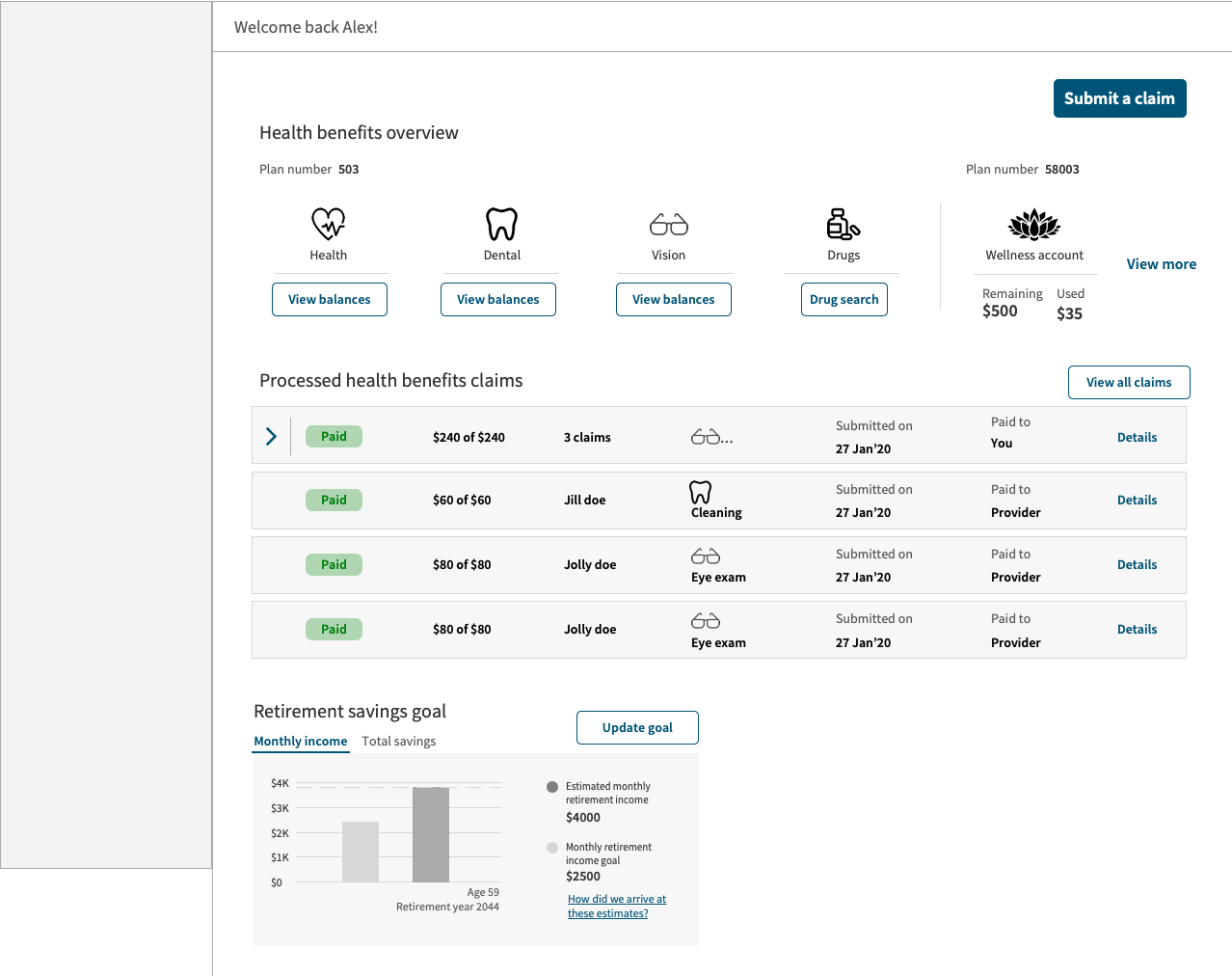Image resolution: width=1232 pixels, height=976 pixels.
Task: Click the '$240 of $240' amount
Action: [469, 437]
